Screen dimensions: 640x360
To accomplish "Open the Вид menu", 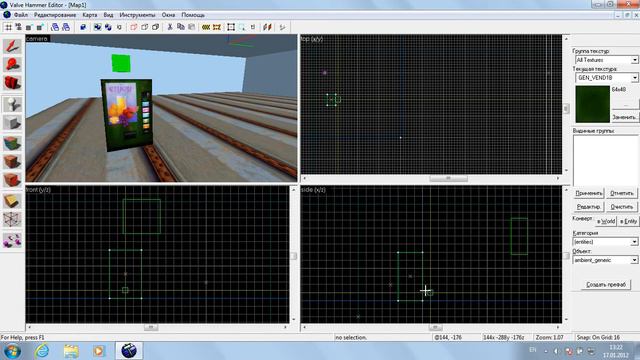I will [x=108, y=15].
